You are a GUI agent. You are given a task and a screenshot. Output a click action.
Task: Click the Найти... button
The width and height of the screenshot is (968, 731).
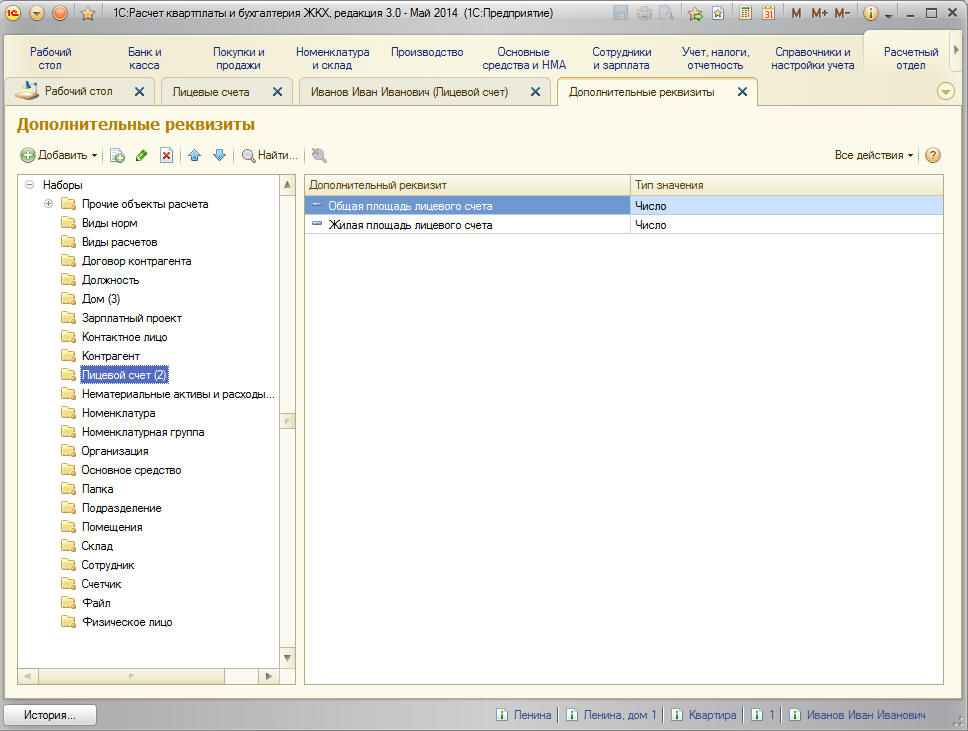click(x=270, y=156)
